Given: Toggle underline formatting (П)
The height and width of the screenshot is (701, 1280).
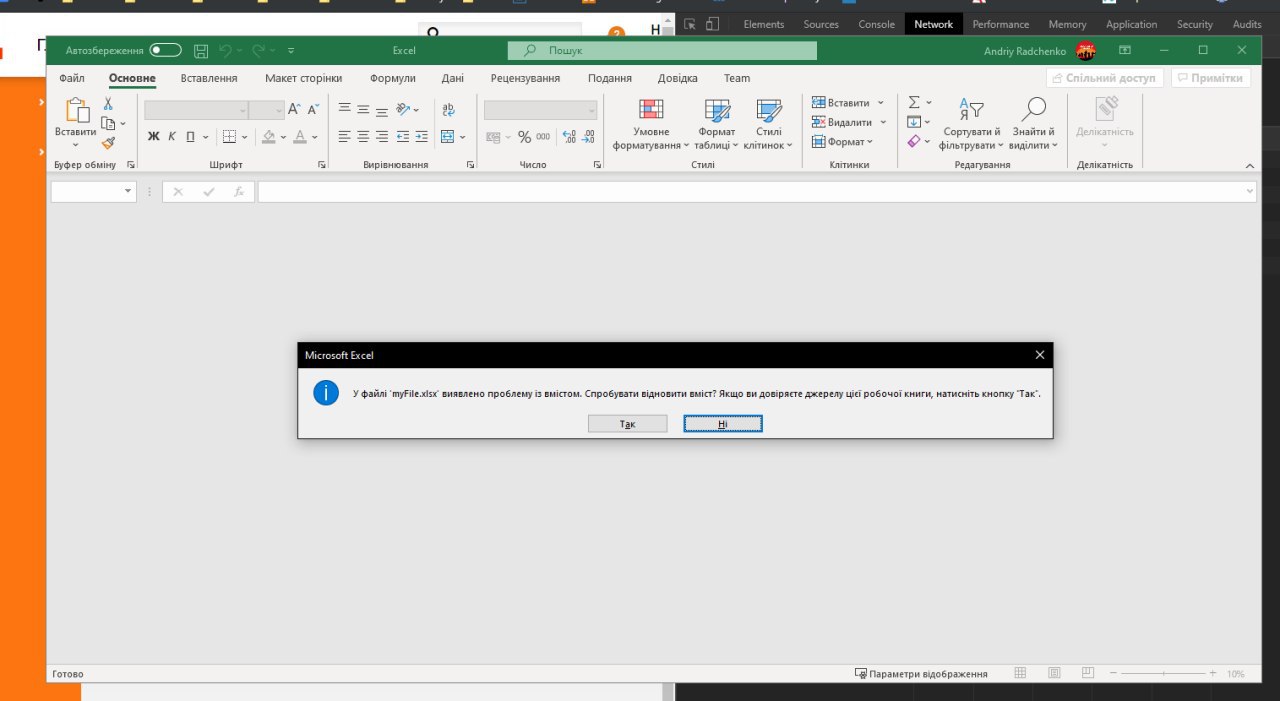Looking at the screenshot, I should (x=190, y=137).
